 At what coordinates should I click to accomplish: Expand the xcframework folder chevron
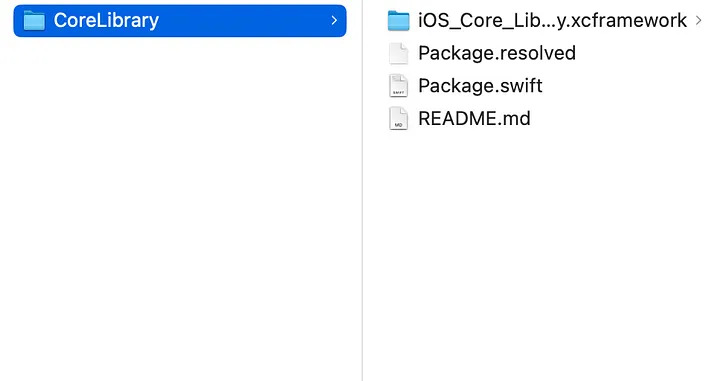point(698,21)
